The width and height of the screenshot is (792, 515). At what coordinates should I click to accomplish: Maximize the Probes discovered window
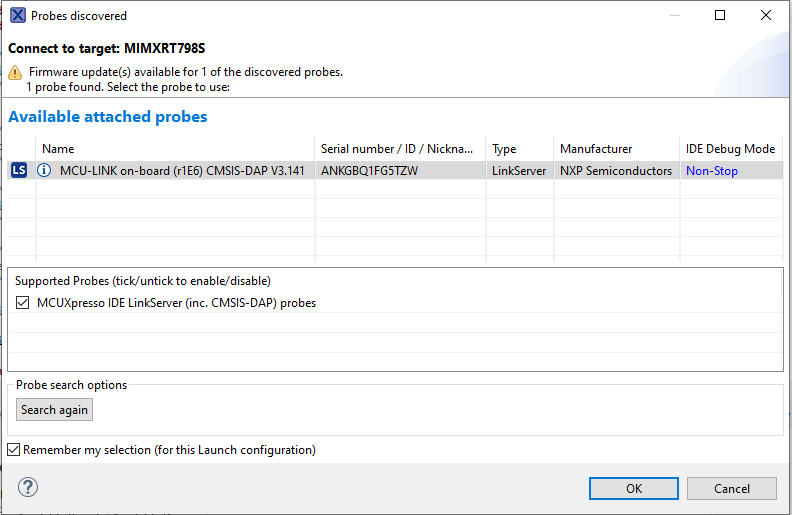click(x=720, y=16)
